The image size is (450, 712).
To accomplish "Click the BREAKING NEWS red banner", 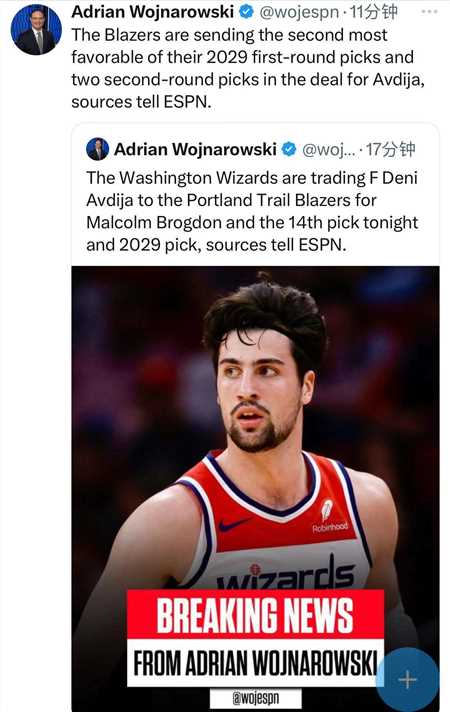I will pos(255,614).
